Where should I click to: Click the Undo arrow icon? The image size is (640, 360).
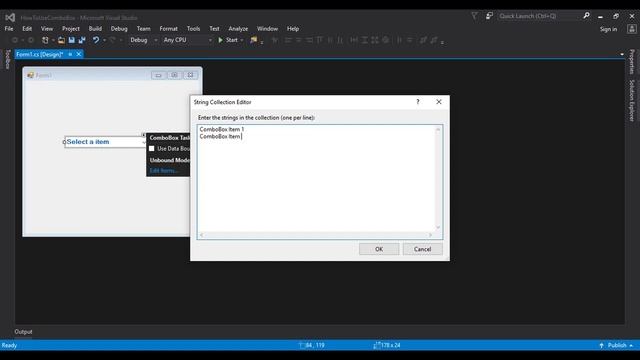coord(96,40)
